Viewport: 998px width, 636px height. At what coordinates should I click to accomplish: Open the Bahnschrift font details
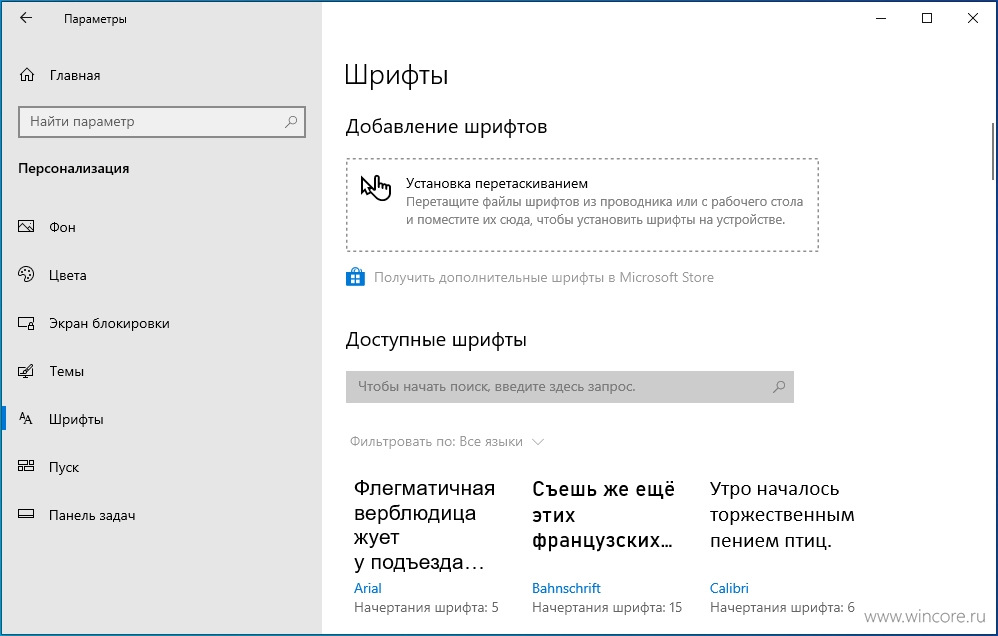(566, 588)
